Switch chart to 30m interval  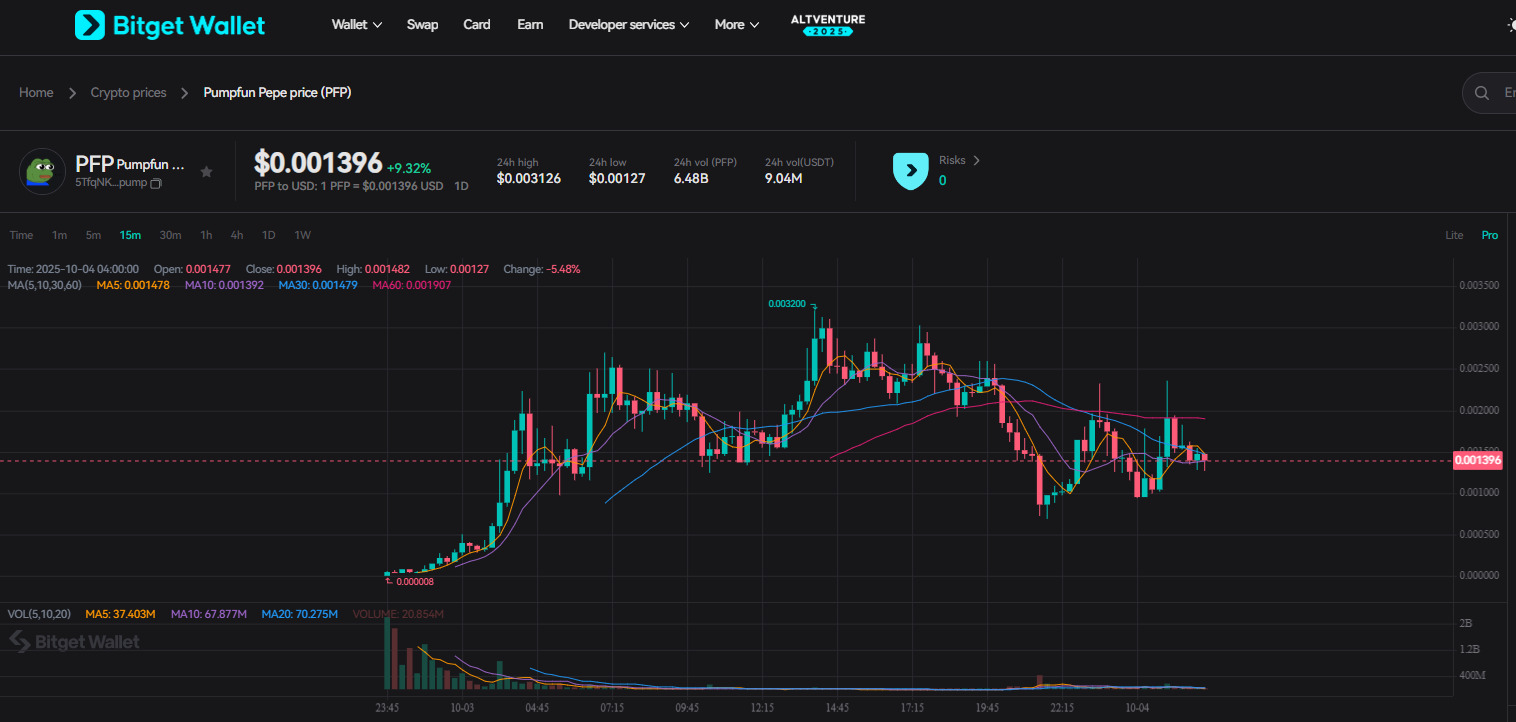(x=171, y=235)
